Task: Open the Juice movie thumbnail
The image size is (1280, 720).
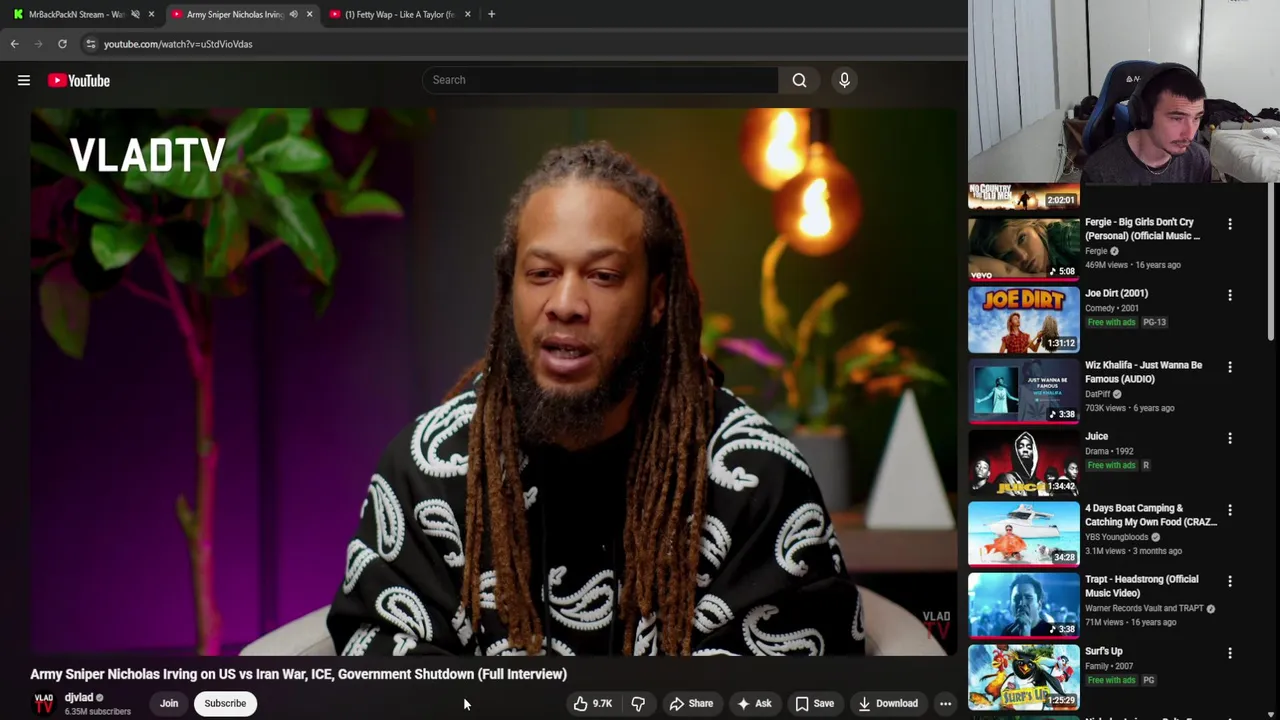Action: click(1024, 463)
